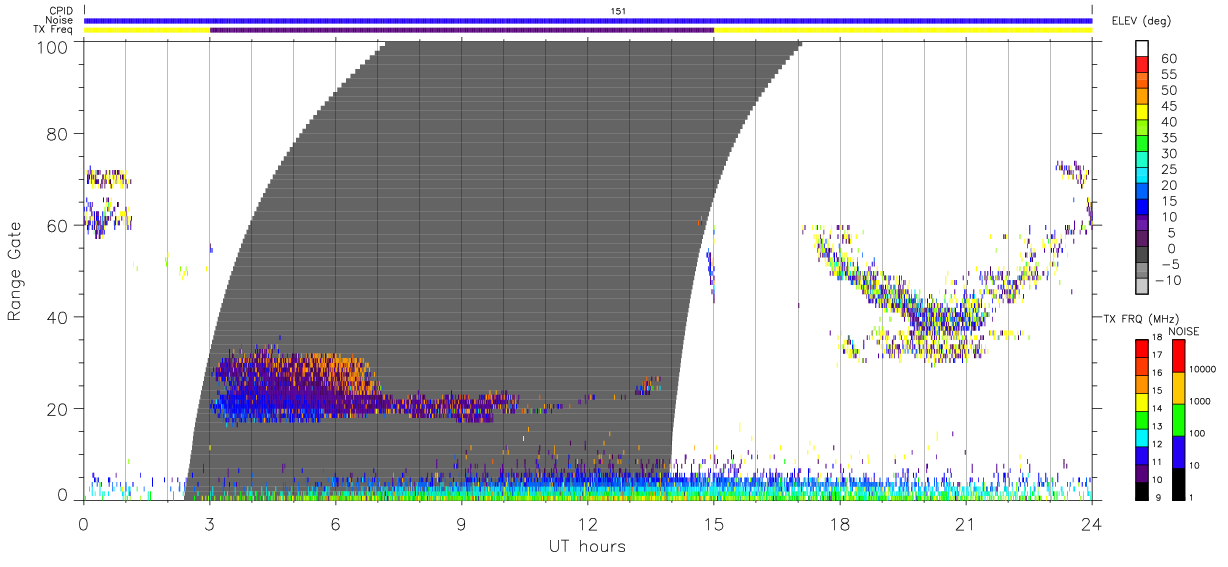The image size is (1228, 567).
Task: Click the "ELEV (deg)" colorbar title
Action: coord(1141,20)
